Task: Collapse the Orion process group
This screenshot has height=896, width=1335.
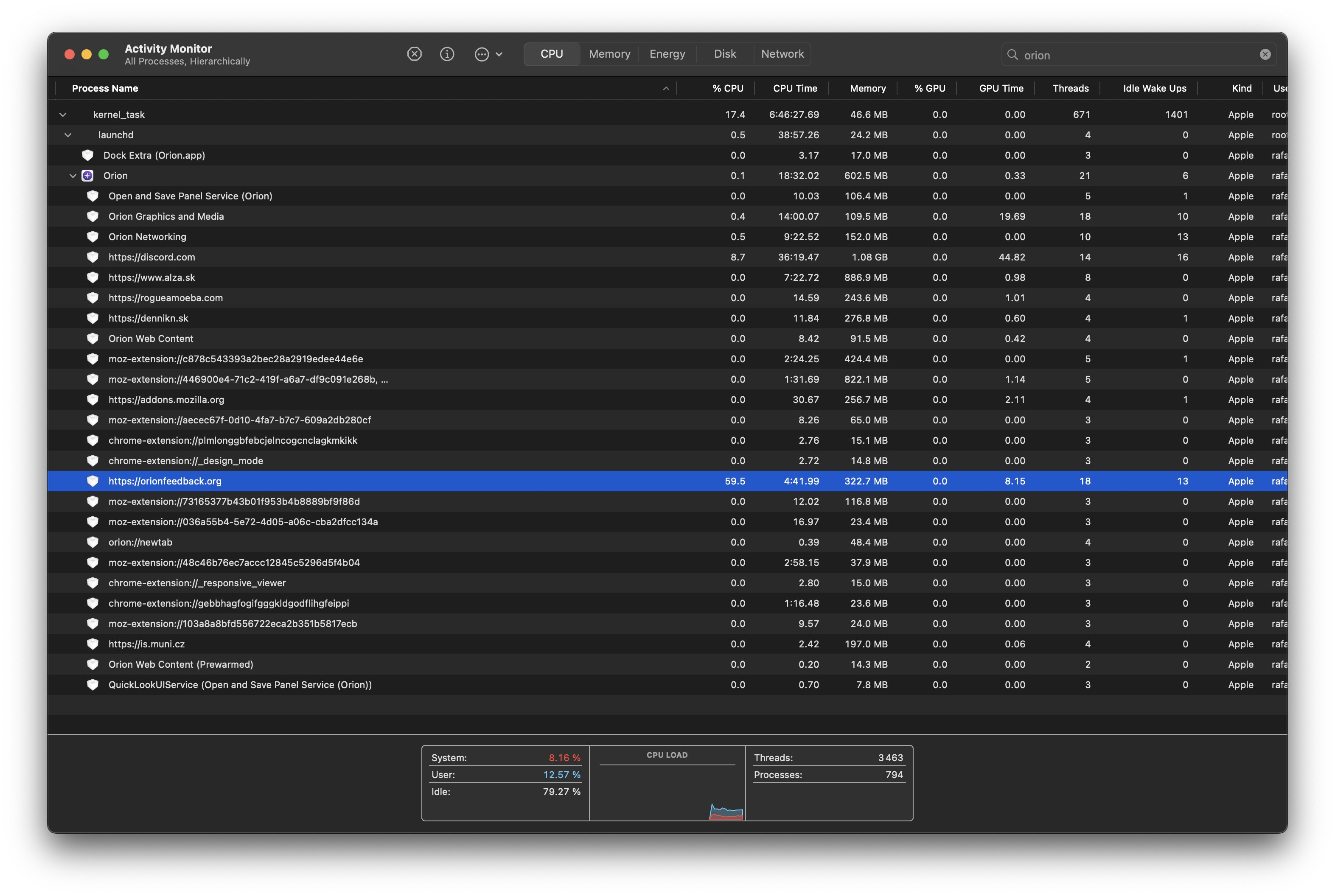Action: 73,176
